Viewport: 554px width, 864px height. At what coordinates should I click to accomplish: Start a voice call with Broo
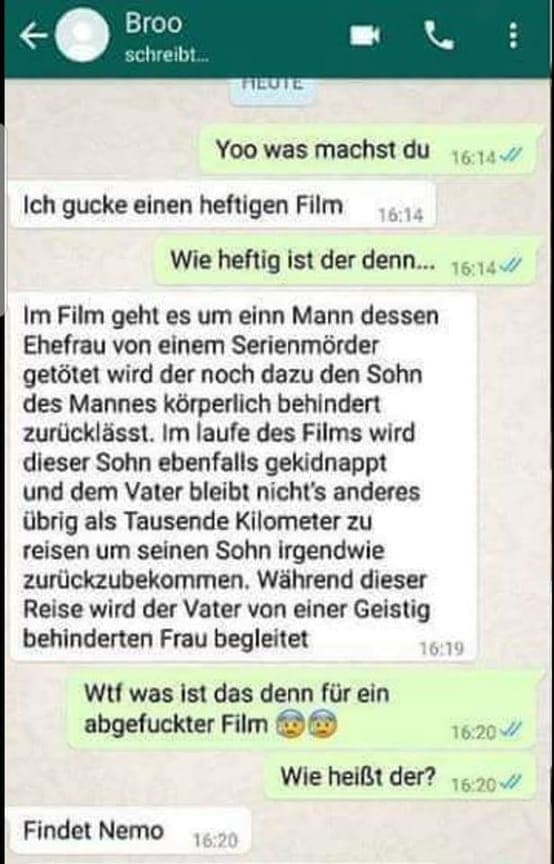tap(439, 36)
